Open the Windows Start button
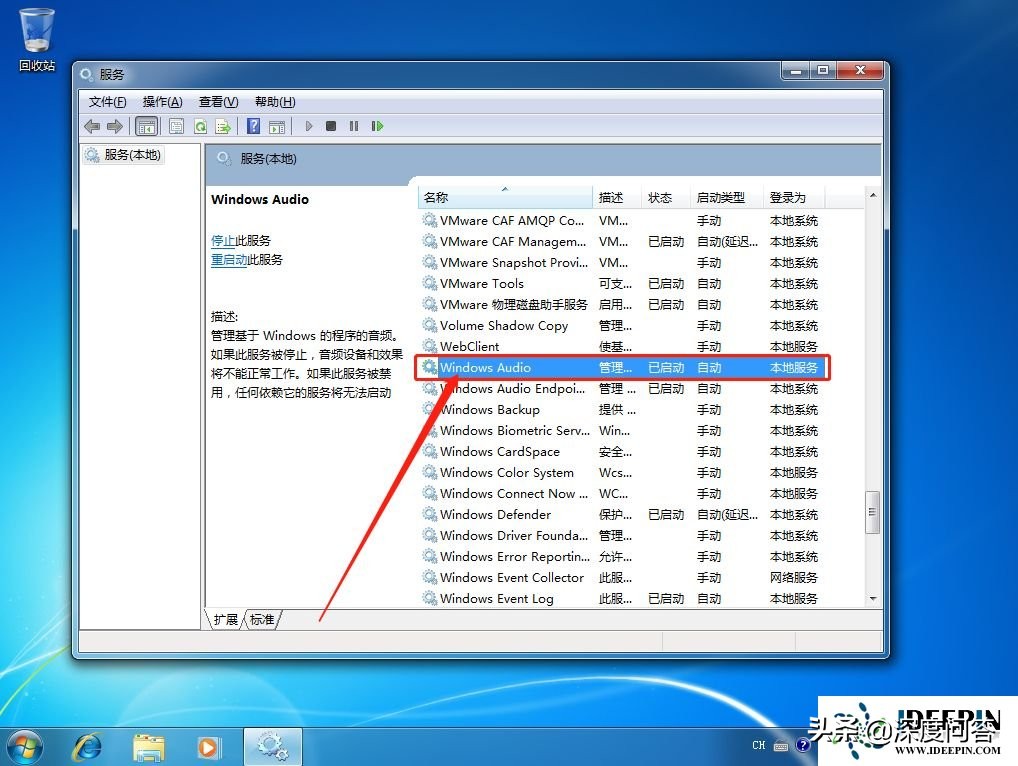Screen dimensions: 1018x766 click(25, 747)
